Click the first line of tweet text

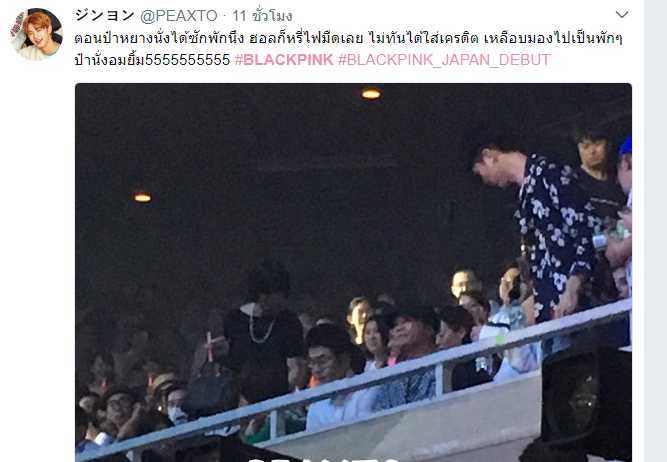348,38
